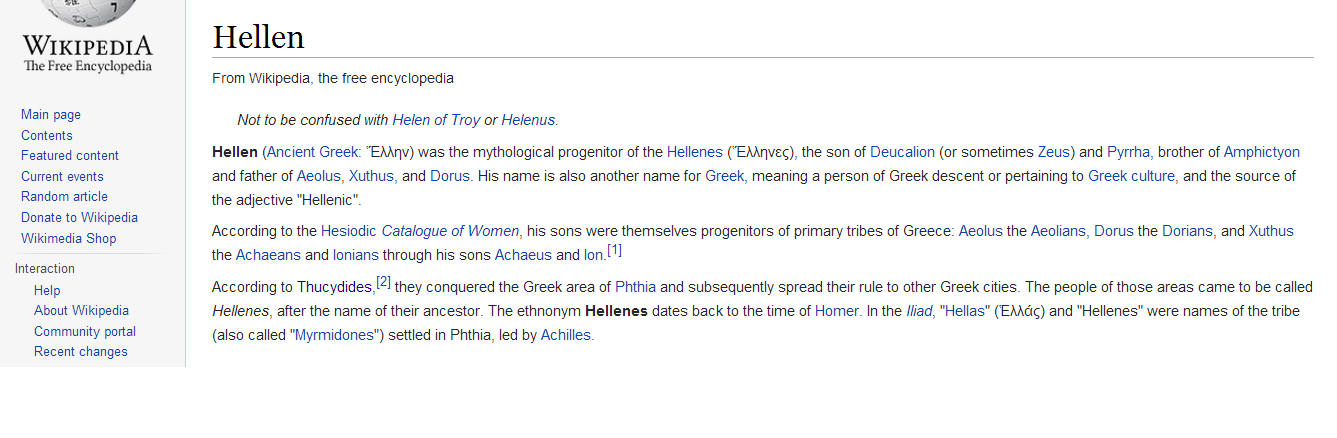Go to Featured content in sidebar
The image size is (1337, 438).
click(x=70, y=156)
